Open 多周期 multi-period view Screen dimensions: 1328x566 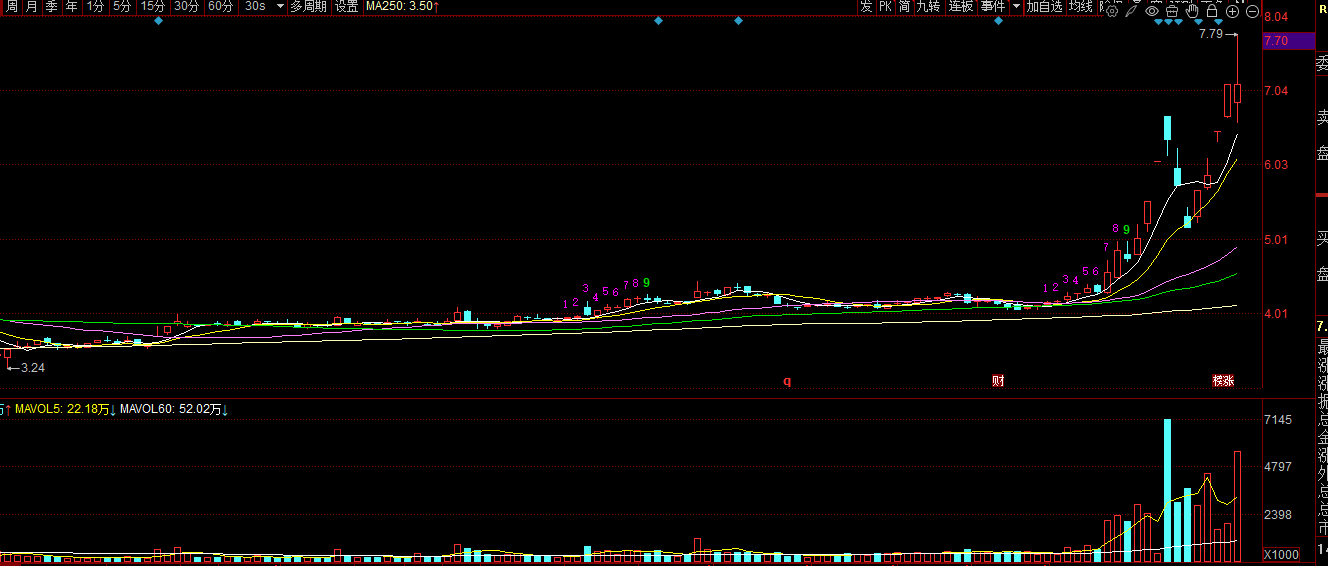point(308,6)
